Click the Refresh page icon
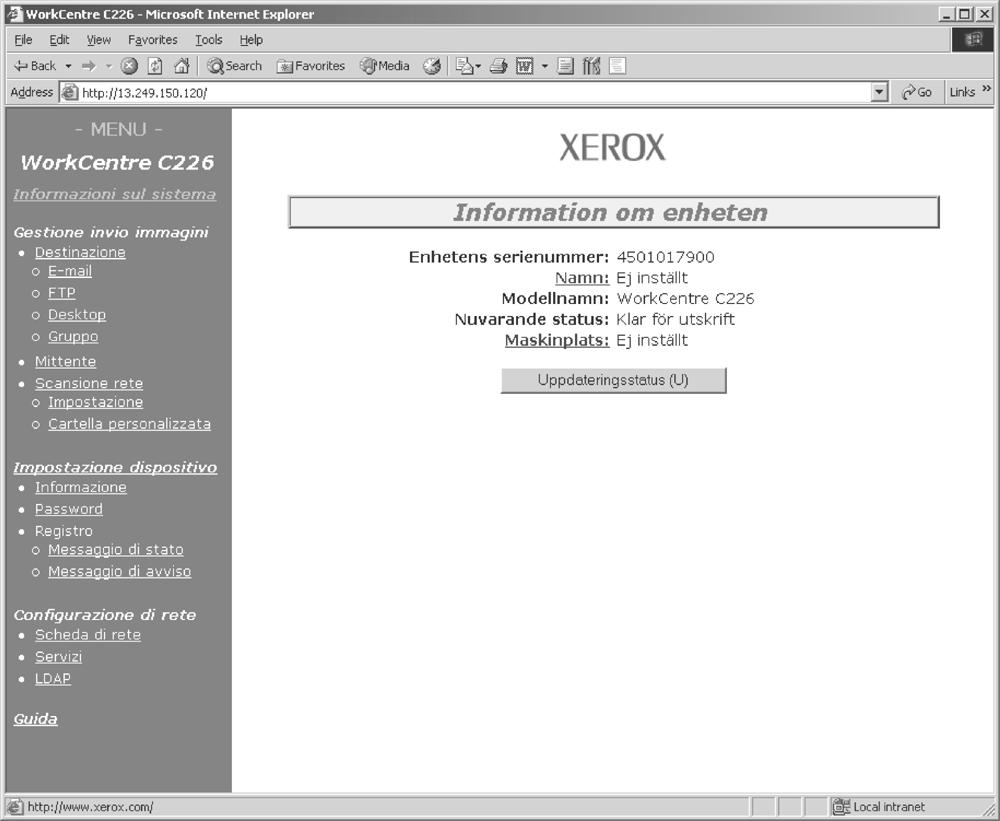 [x=155, y=66]
